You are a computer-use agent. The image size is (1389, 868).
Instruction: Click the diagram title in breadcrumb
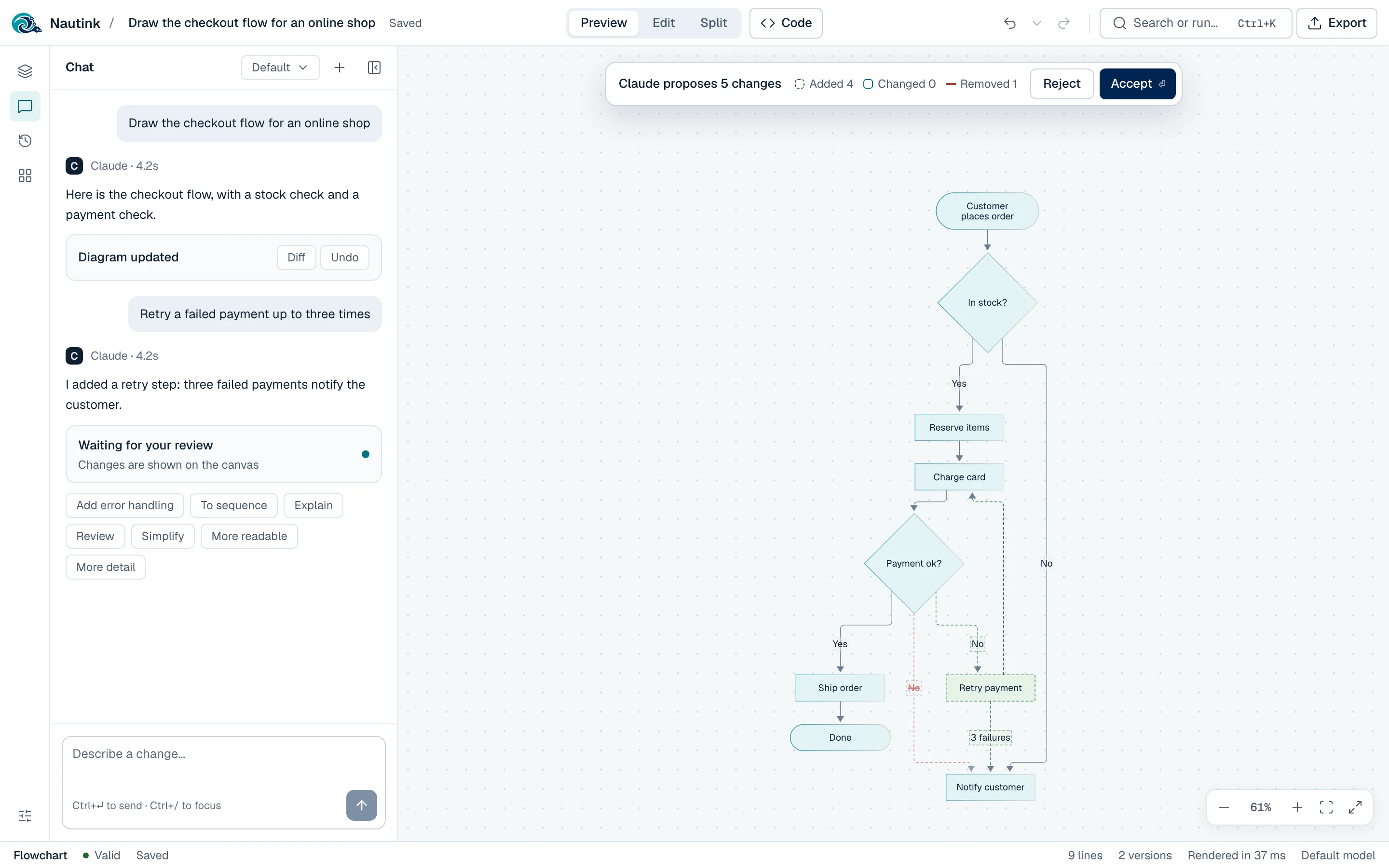tap(251, 23)
